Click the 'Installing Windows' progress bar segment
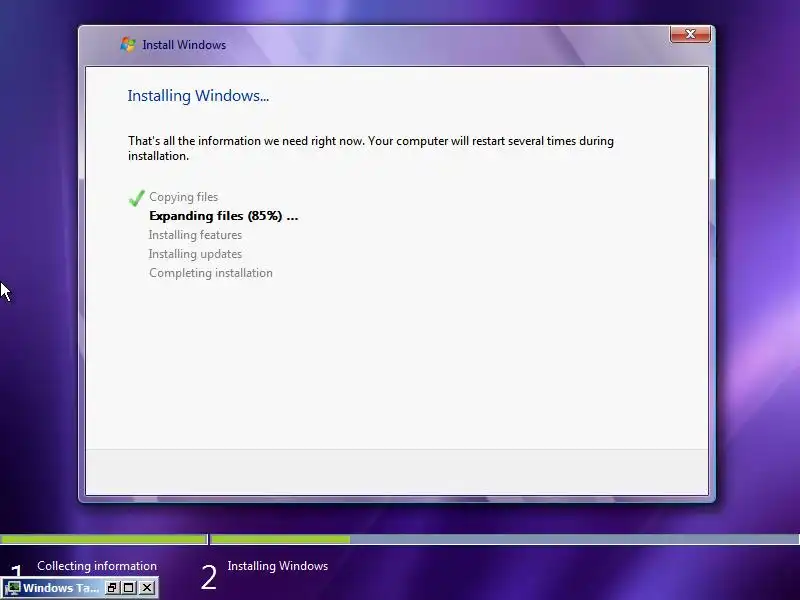Screen dimensions: 800x600 505,539
